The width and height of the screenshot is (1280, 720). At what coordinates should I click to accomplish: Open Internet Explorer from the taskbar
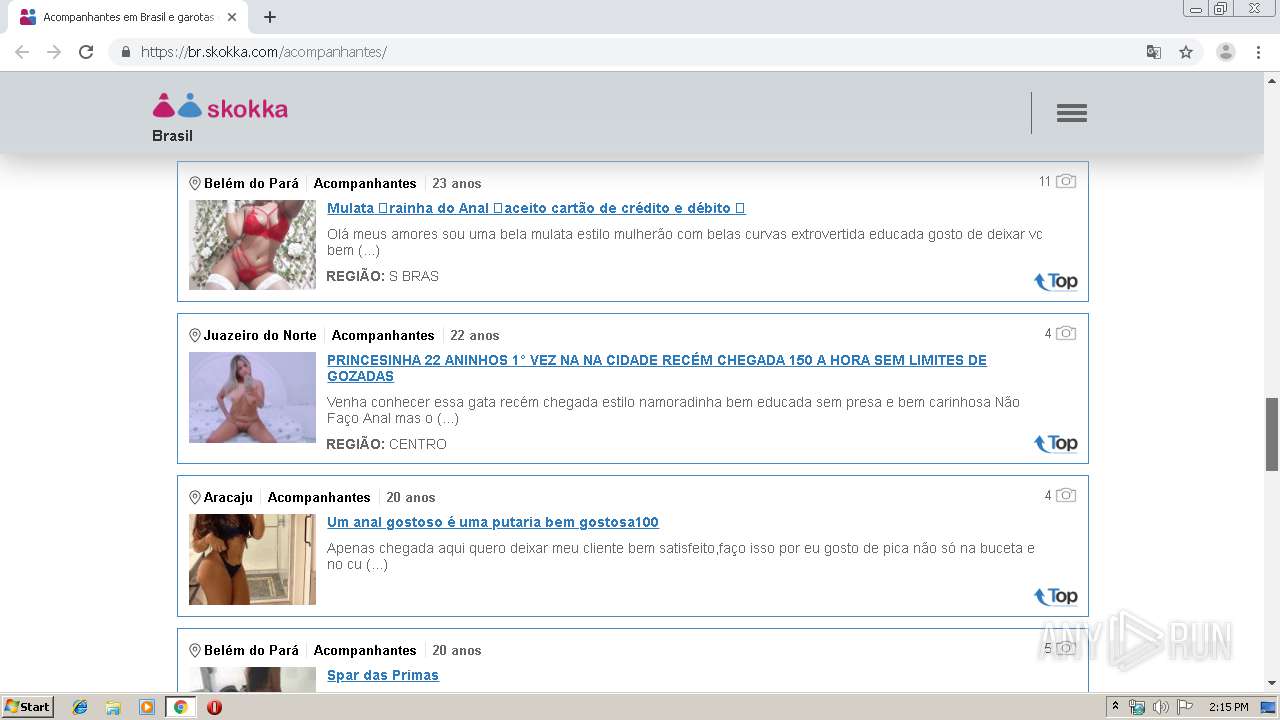80,707
